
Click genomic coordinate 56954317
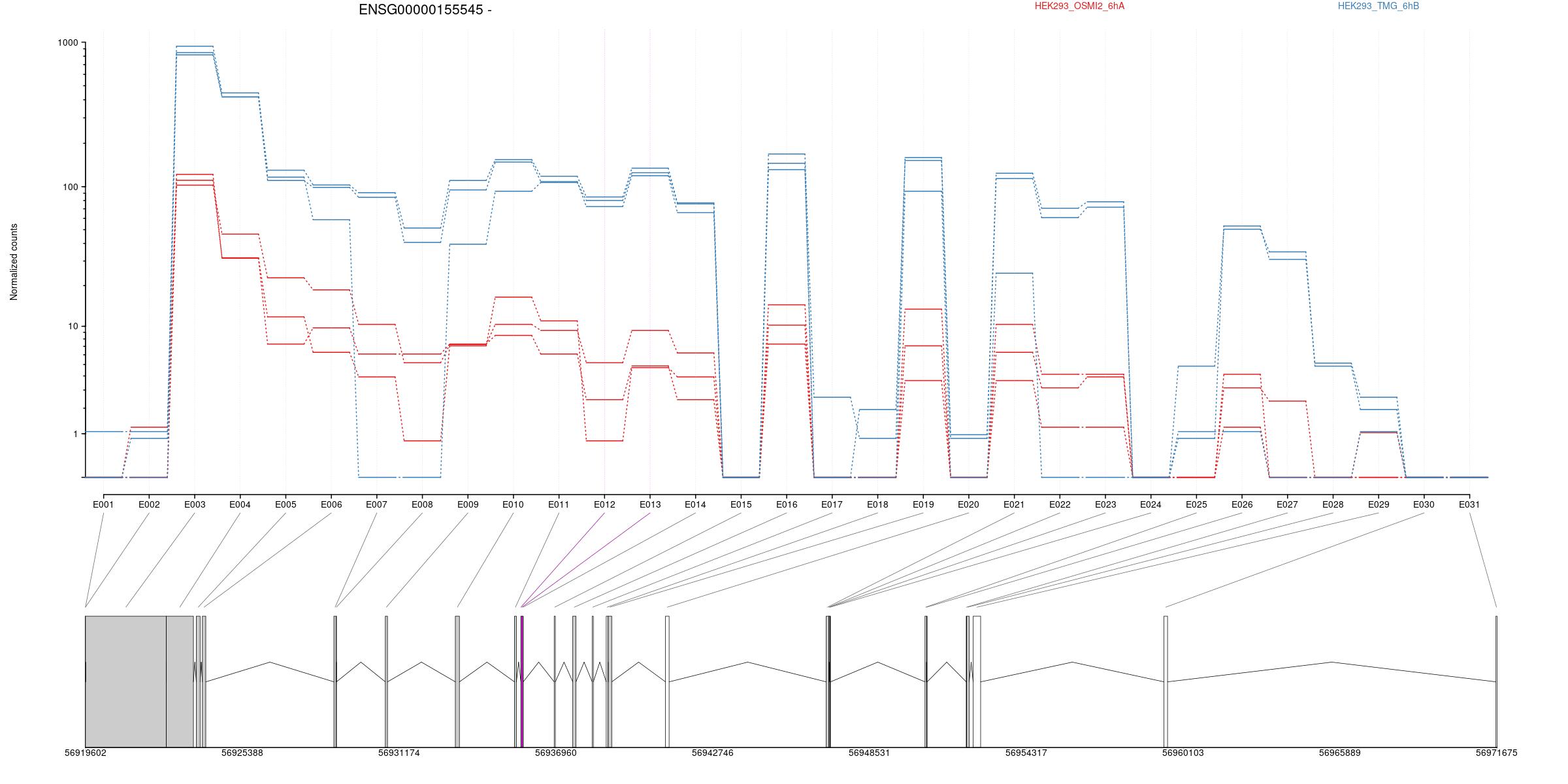pyautogui.click(x=1026, y=753)
